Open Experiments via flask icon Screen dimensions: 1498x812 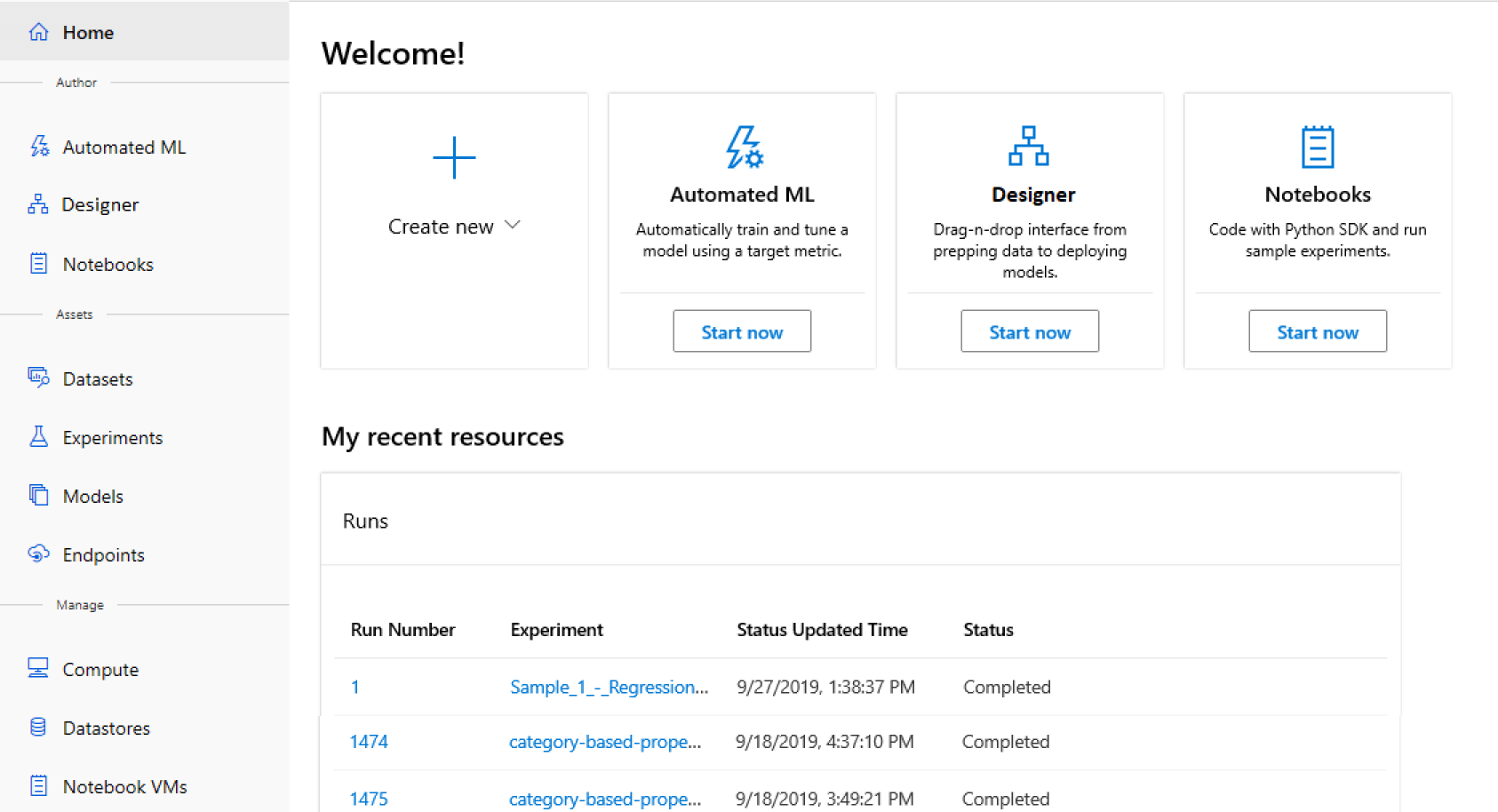38,436
